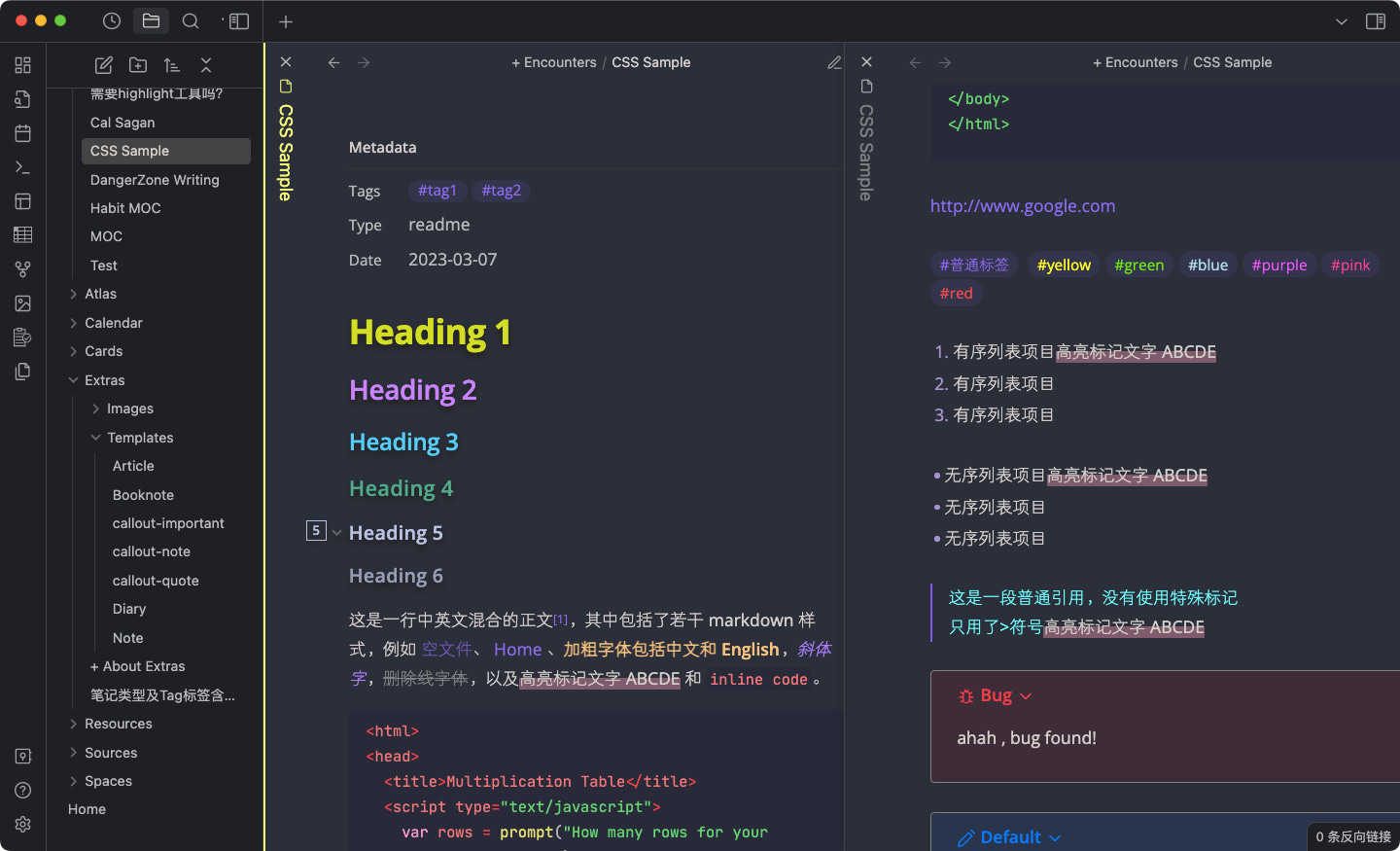Screen dimensions: 1400x851
Task: Navigate back in the middle pane
Action: (333, 62)
